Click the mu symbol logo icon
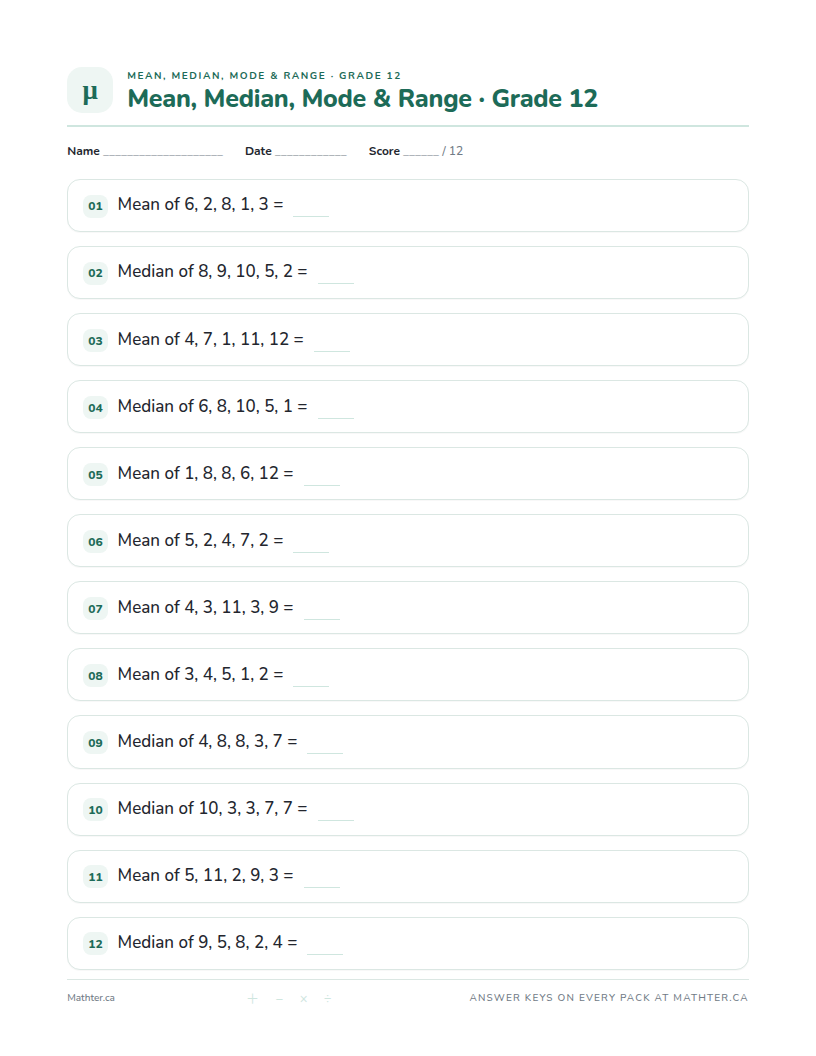 90,90
